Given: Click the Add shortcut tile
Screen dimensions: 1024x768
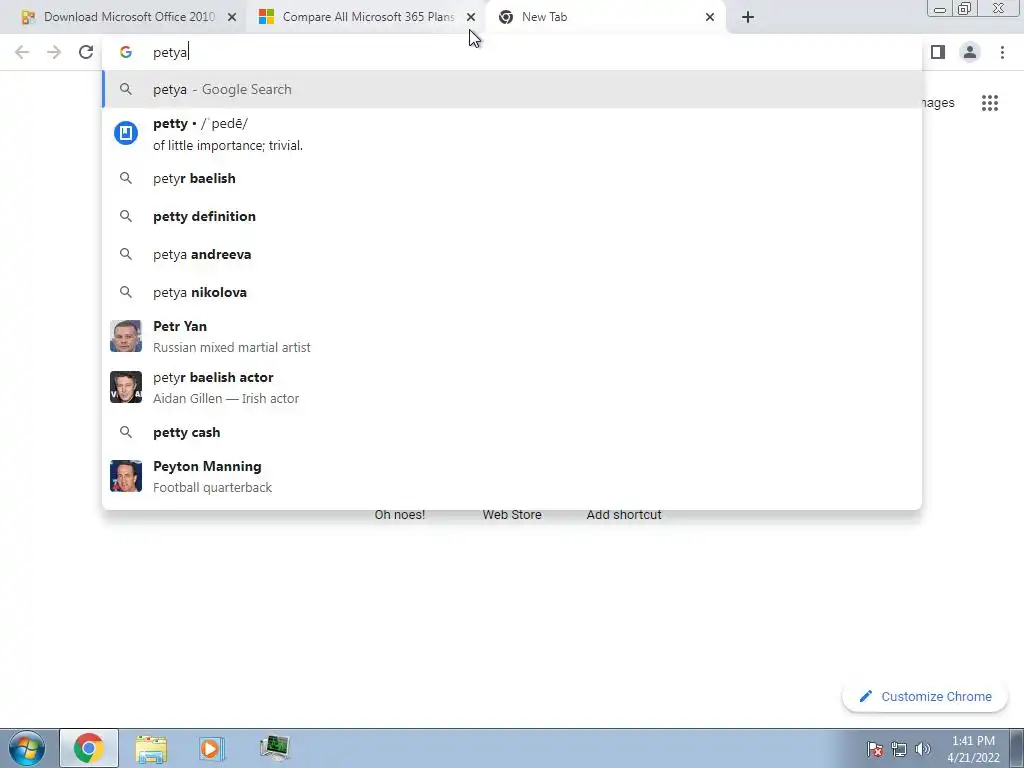Looking at the screenshot, I should (x=624, y=515).
